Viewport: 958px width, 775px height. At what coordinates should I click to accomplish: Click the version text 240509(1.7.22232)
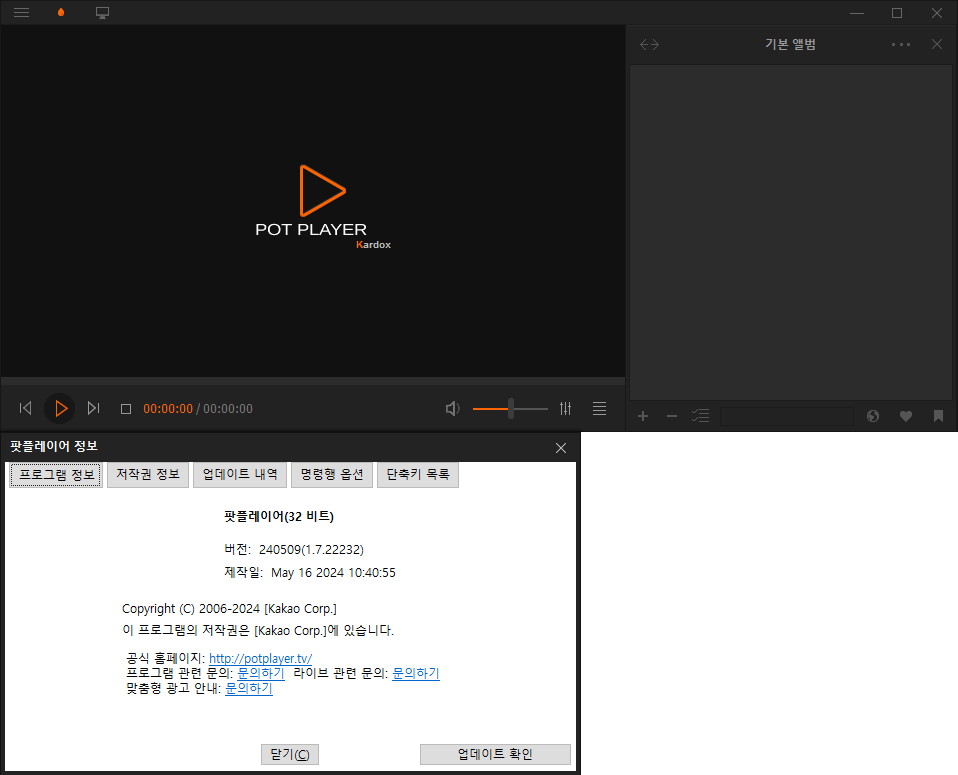(311, 549)
